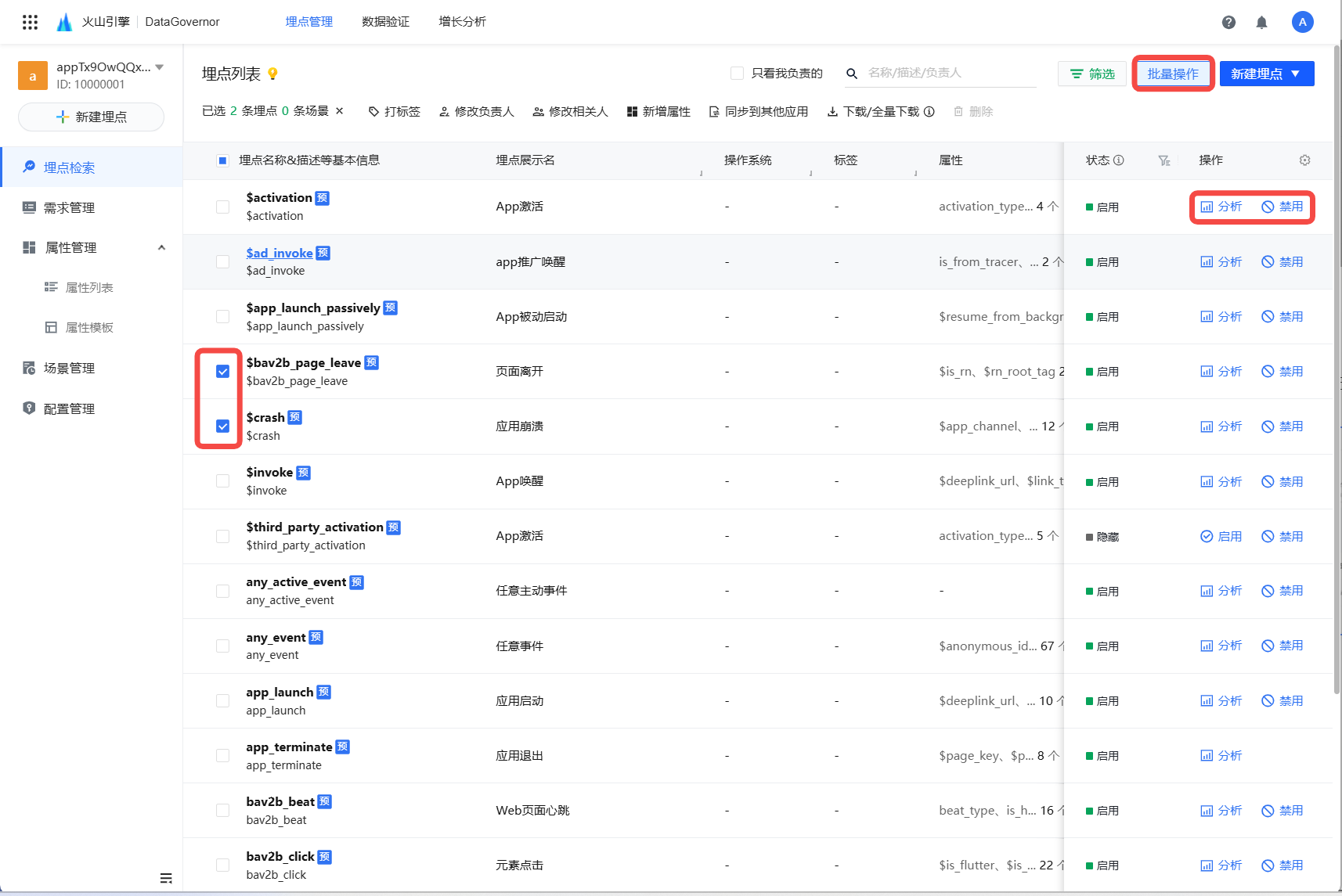Viewport: 1342px width, 896px height.
Task: Open the 新建埋点 blue dropdown button
Action: pos(1266,74)
